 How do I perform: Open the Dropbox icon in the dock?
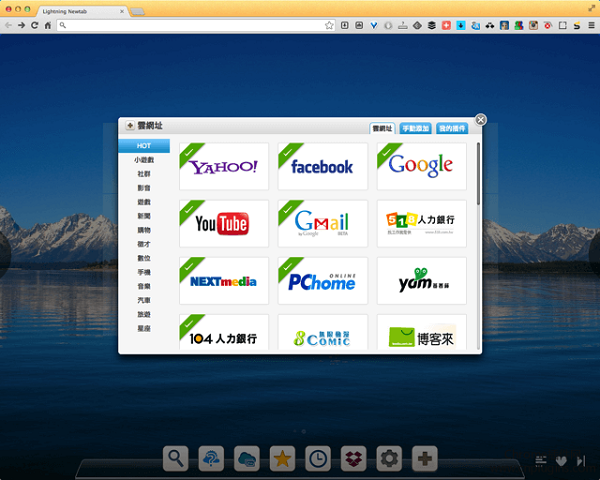pyautogui.click(x=354, y=458)
